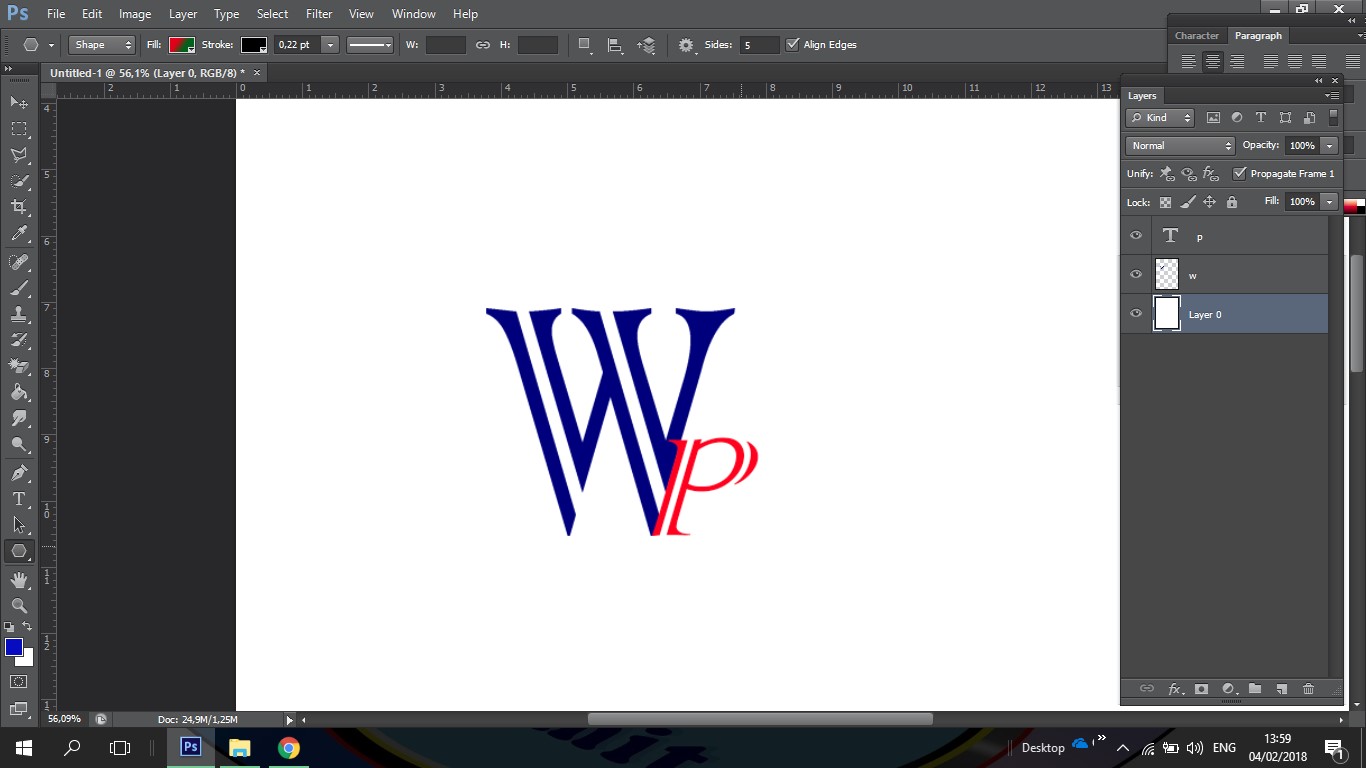Filter layers by smart objects icon
The height and width of the screenshot is (768, 1366).
[x=1309, y=118]
